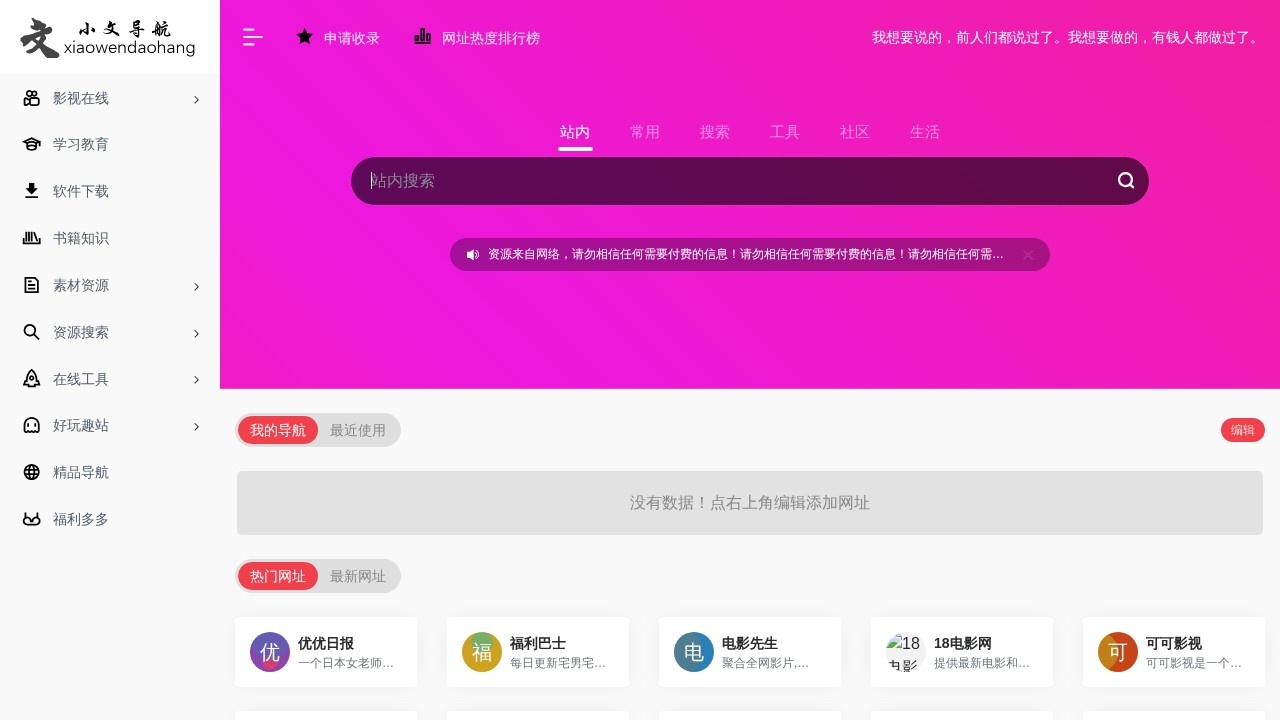Click the 福利巴士 round avatar icon

click(x=482, y=652)
